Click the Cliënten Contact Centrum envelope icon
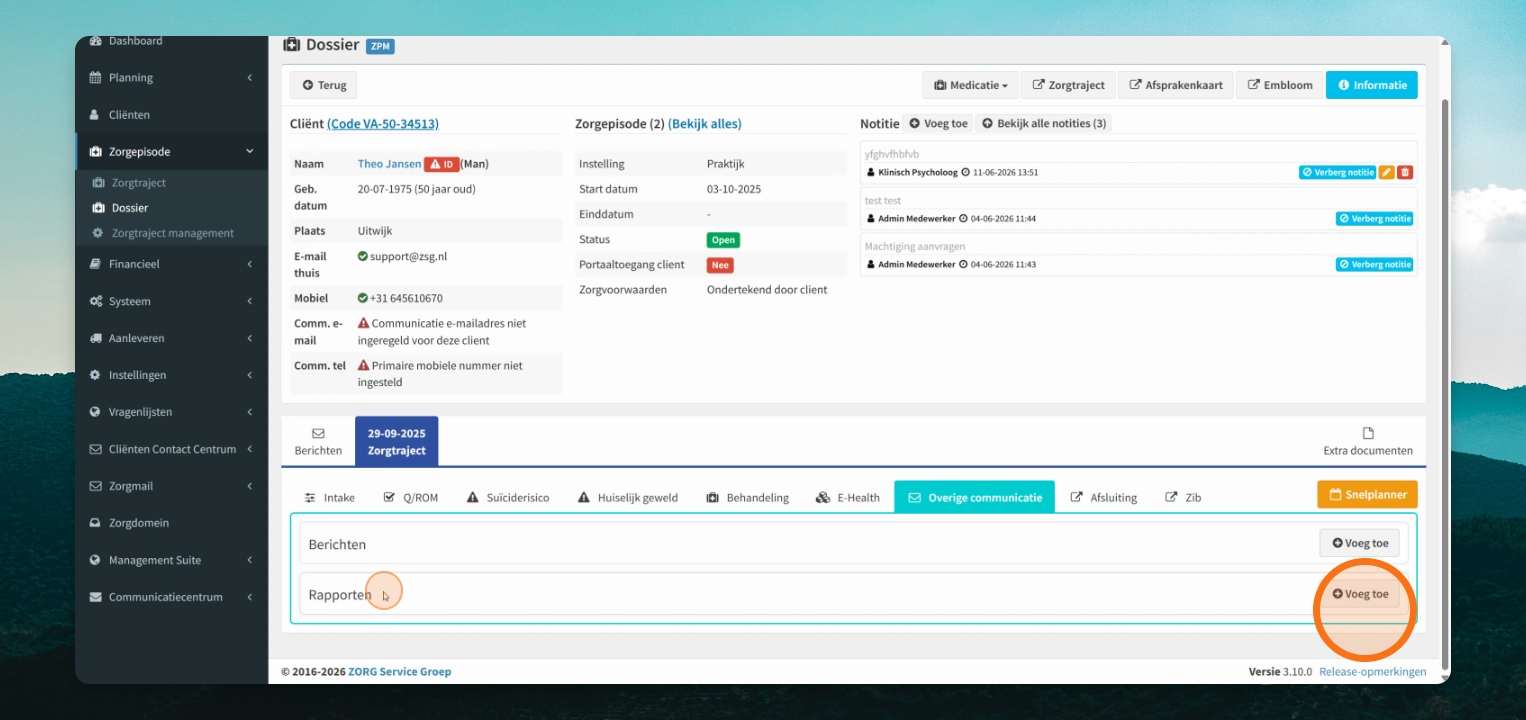 95,449
